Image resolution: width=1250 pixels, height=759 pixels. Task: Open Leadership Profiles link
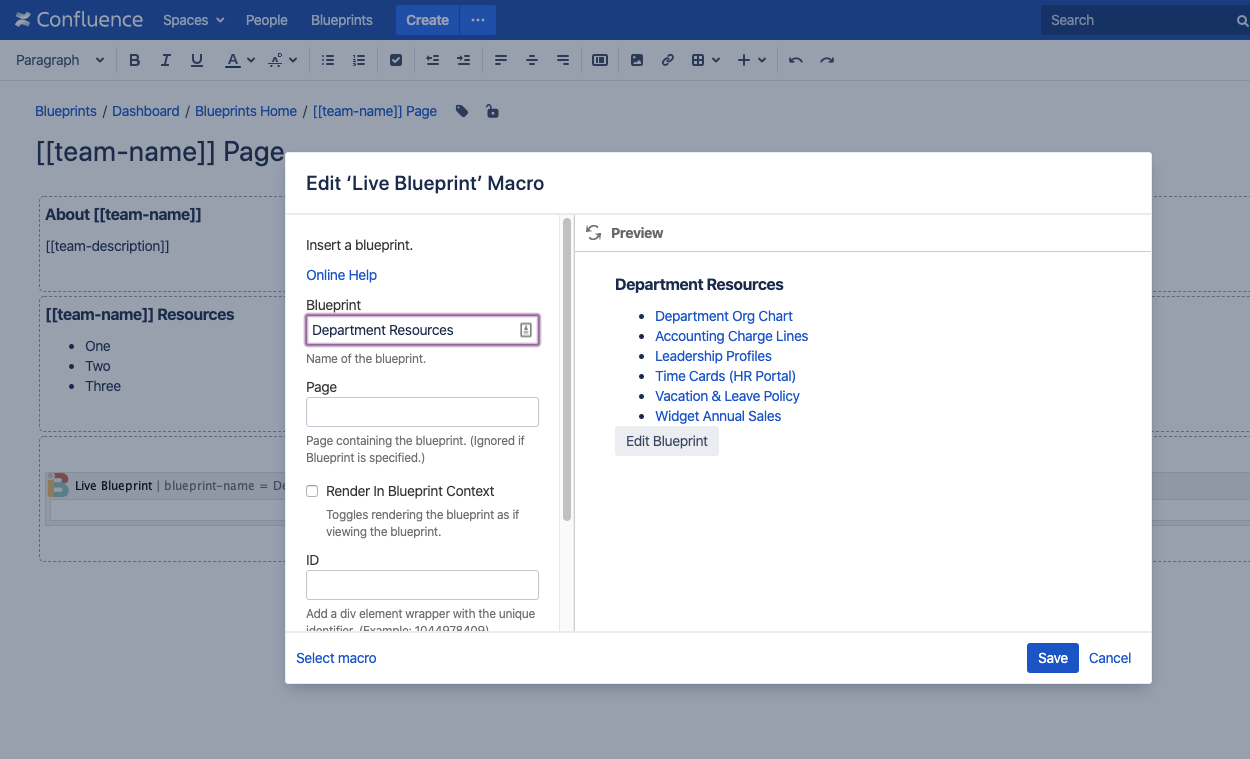tap(714, 356)
